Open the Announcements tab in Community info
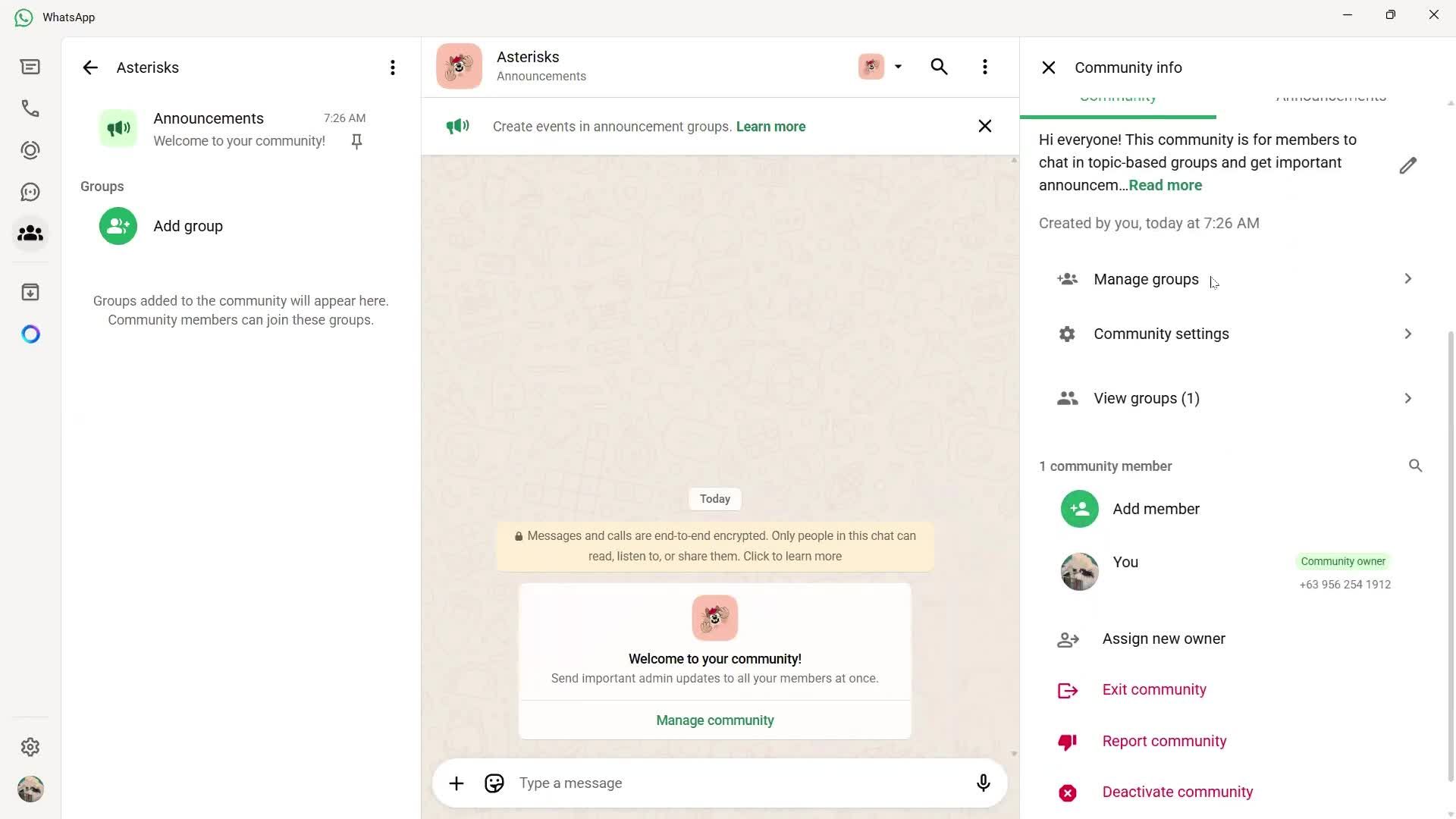The image size is (1456, 819). pos(1331,97)
